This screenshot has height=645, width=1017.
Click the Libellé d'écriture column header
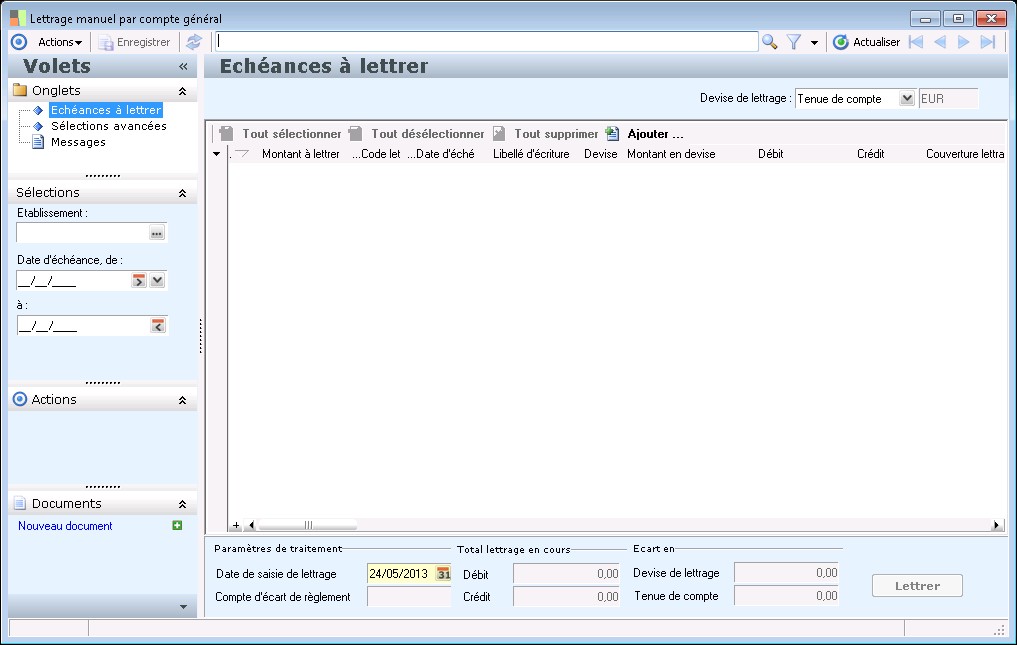[531, 154]
